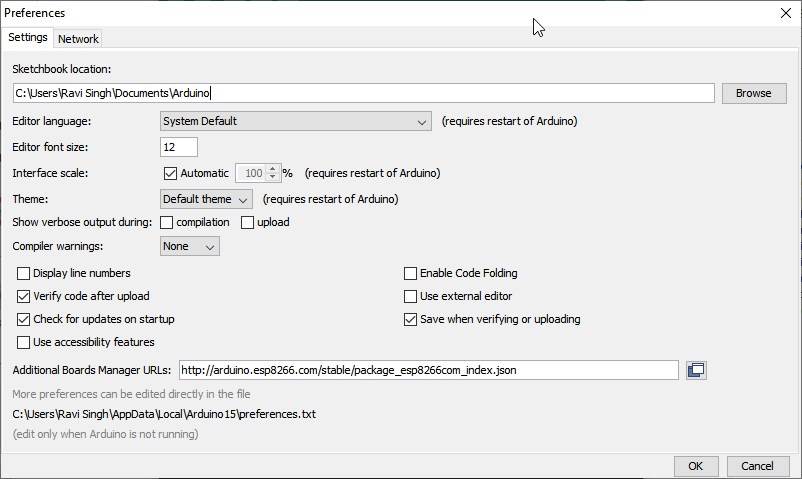
Task: Click the interface scale 100 value field
Action: (x=251, y=173)
